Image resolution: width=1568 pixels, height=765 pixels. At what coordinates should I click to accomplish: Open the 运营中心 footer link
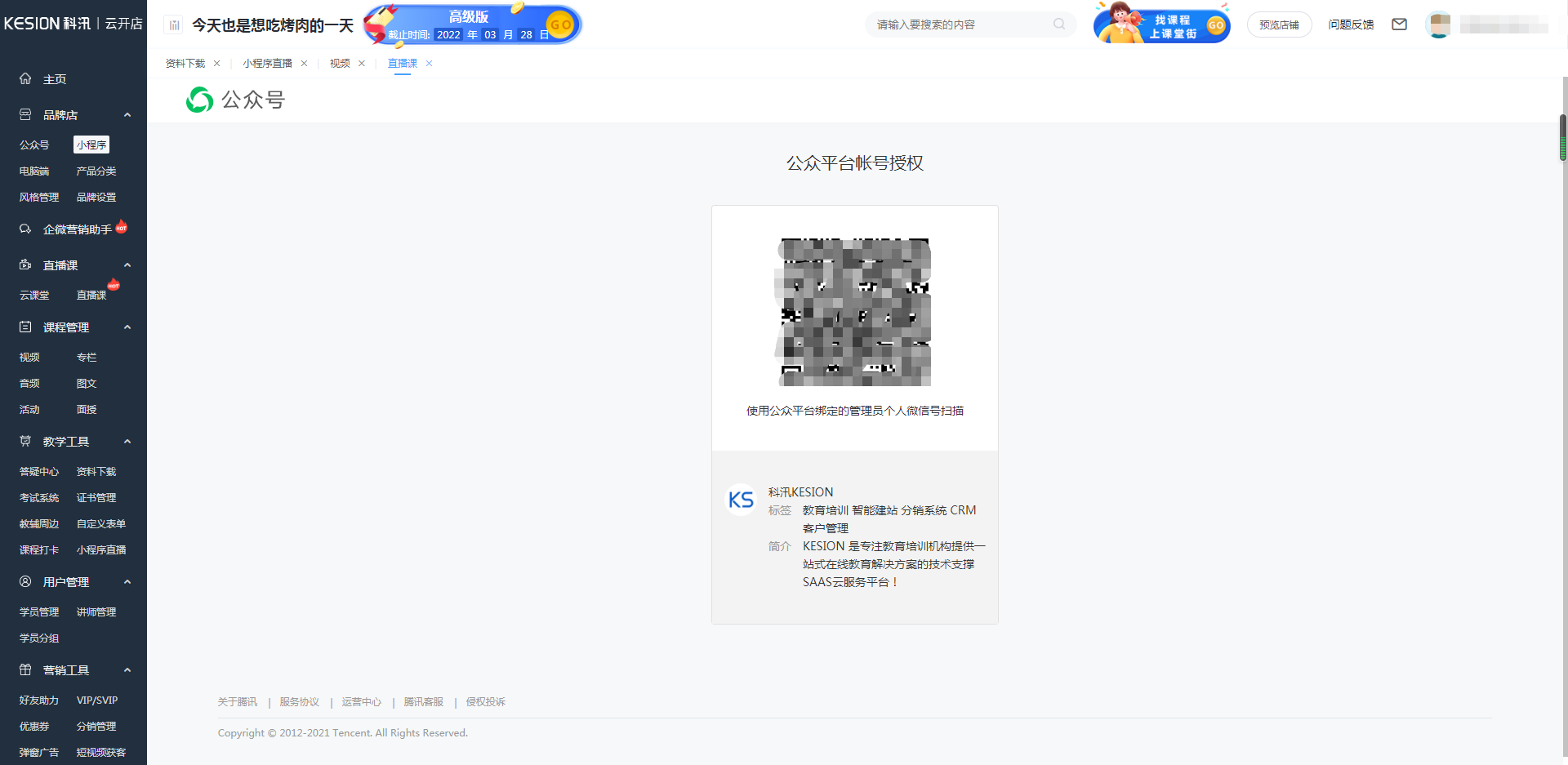361,701
